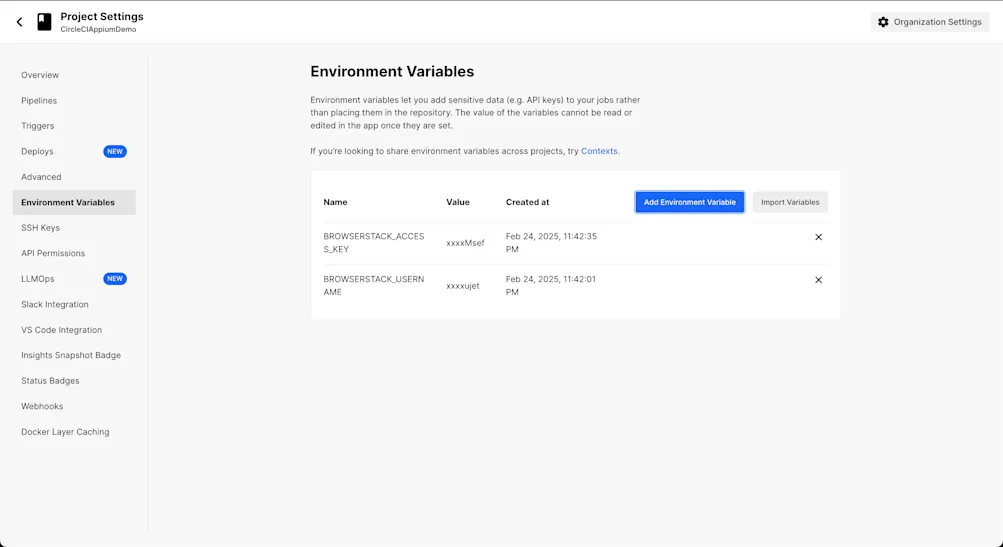
Task: Click the Project Settings title
Action: coord(102,17)
